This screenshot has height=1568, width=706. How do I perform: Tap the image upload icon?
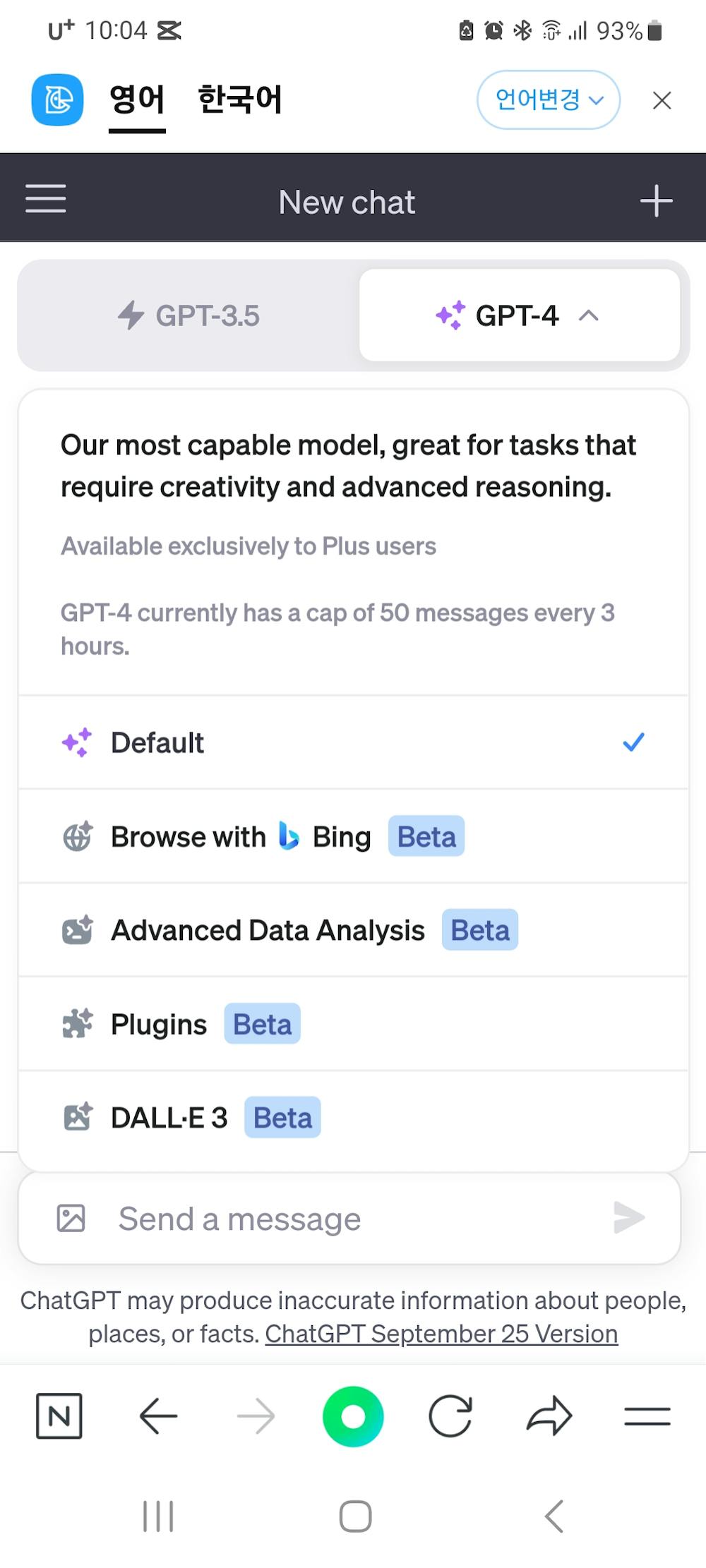[x=71, y=1218]
